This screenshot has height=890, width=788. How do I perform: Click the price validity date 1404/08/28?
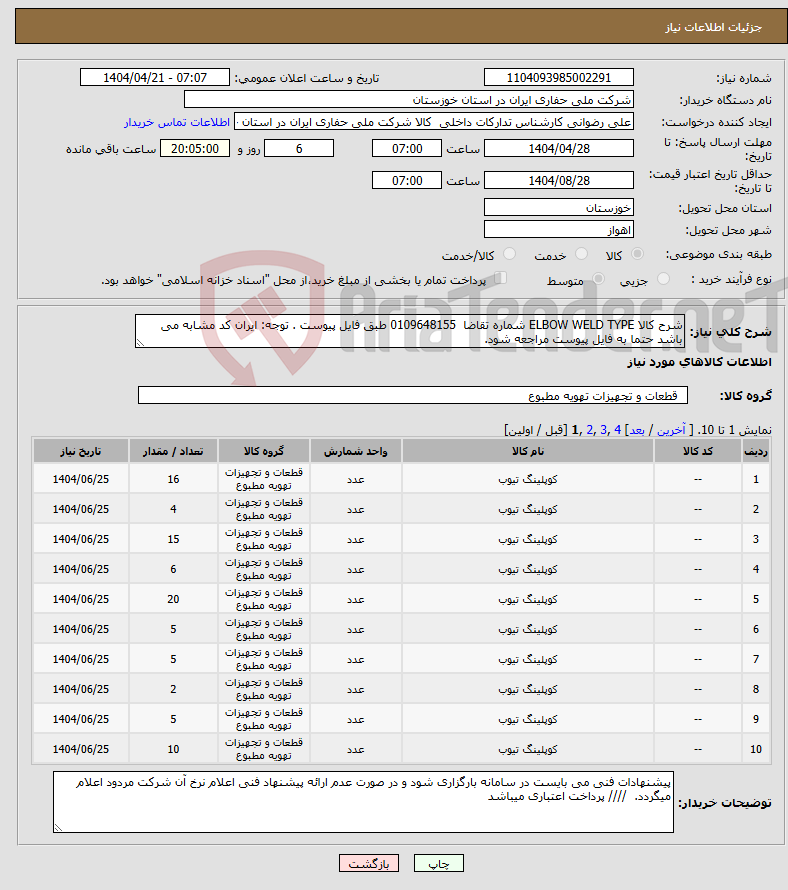tap(559, 180)
